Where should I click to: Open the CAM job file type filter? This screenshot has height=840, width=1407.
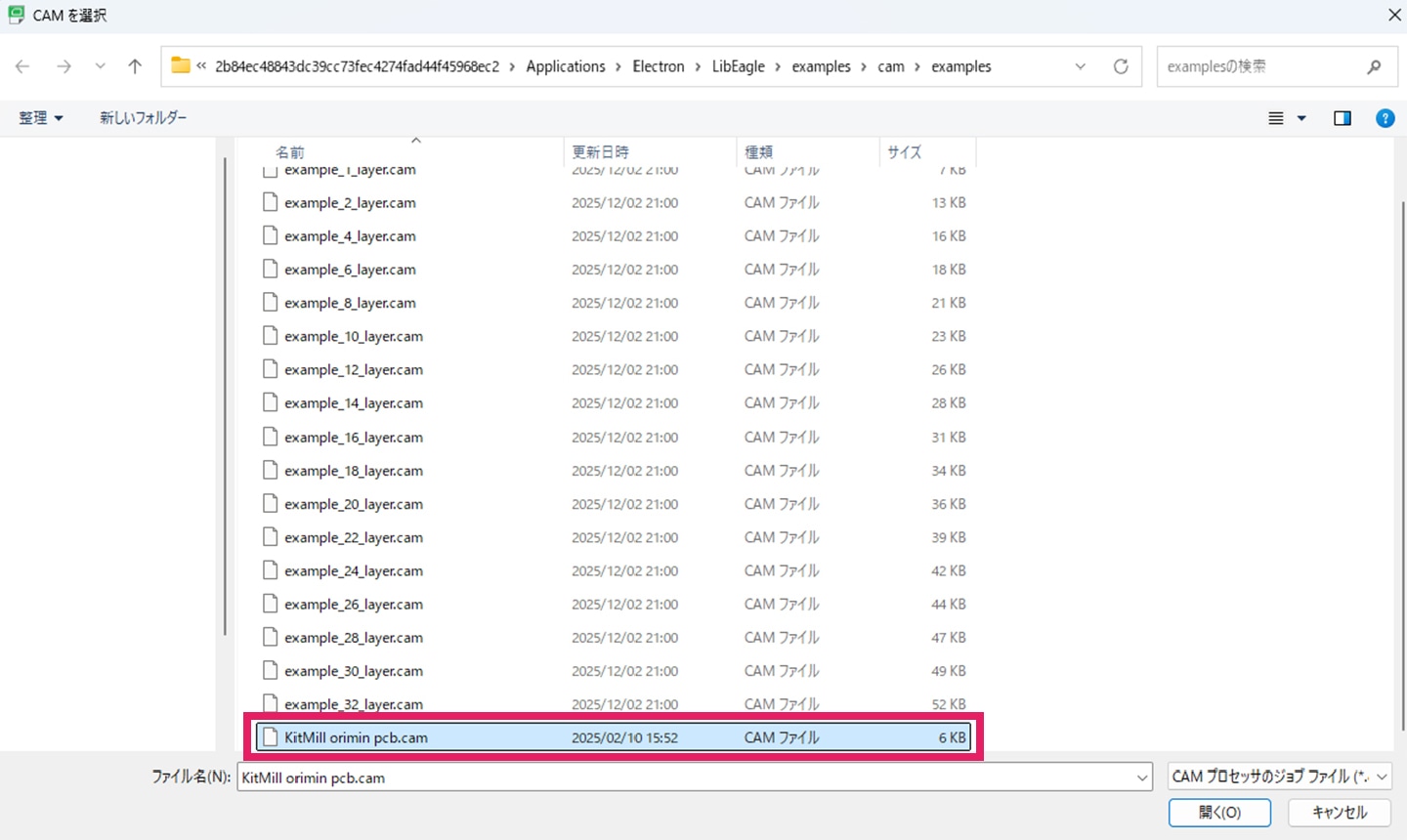[x=1279, y=777]
